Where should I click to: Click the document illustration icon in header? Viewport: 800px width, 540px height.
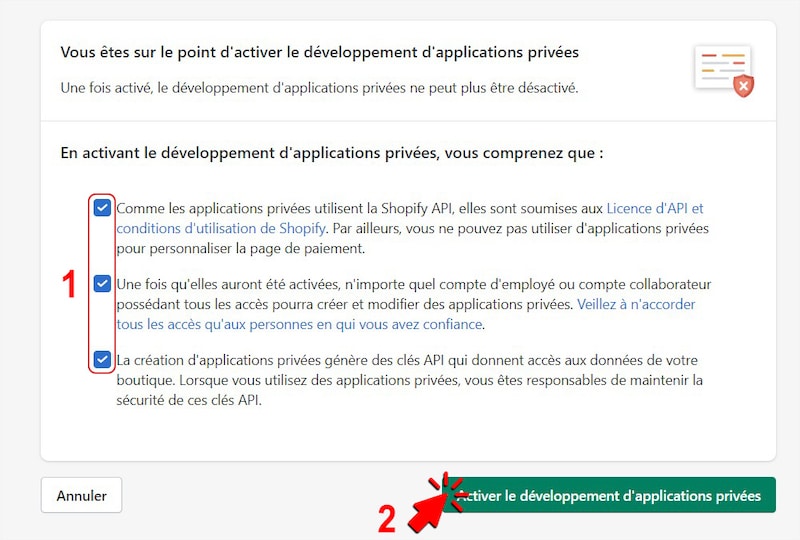coord(720,67)
